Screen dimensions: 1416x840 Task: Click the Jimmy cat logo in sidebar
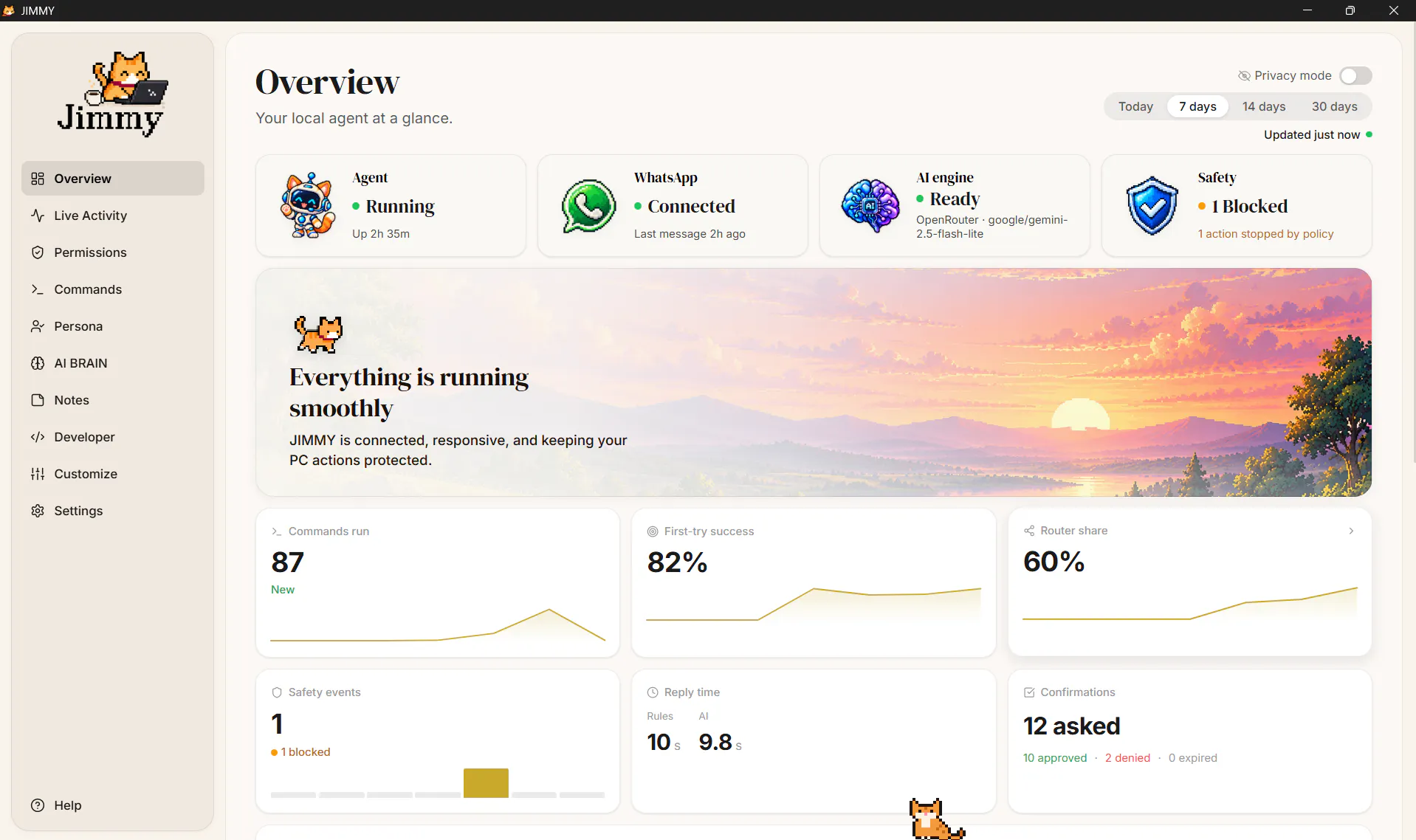tap(112, 93)
